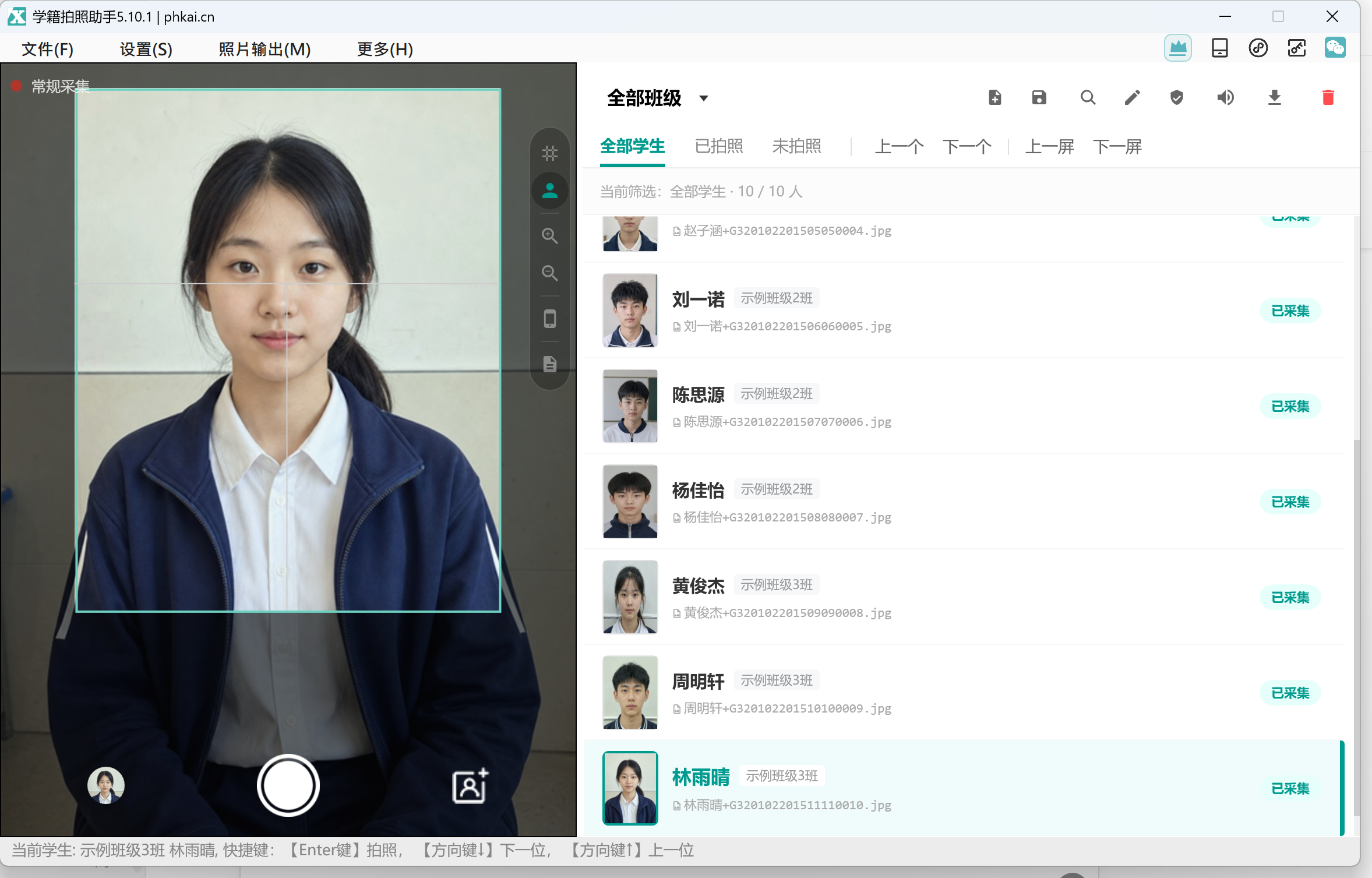
Task: Click the 下一个 next student button
Action: point(967,146)
